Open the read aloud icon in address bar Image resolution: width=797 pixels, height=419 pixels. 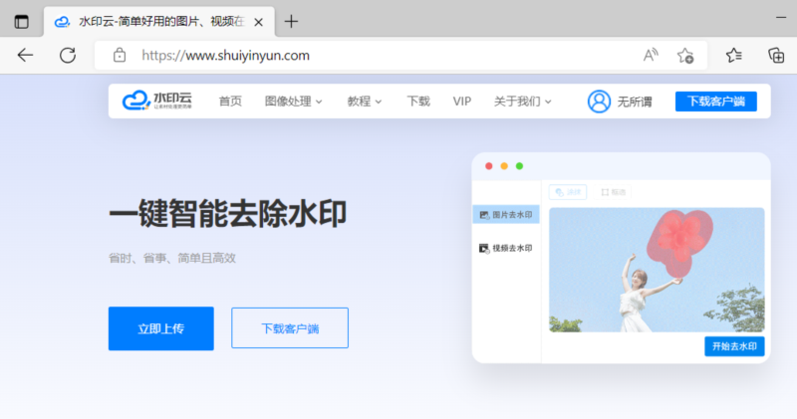pyautogui.click(x=650, y=55)
